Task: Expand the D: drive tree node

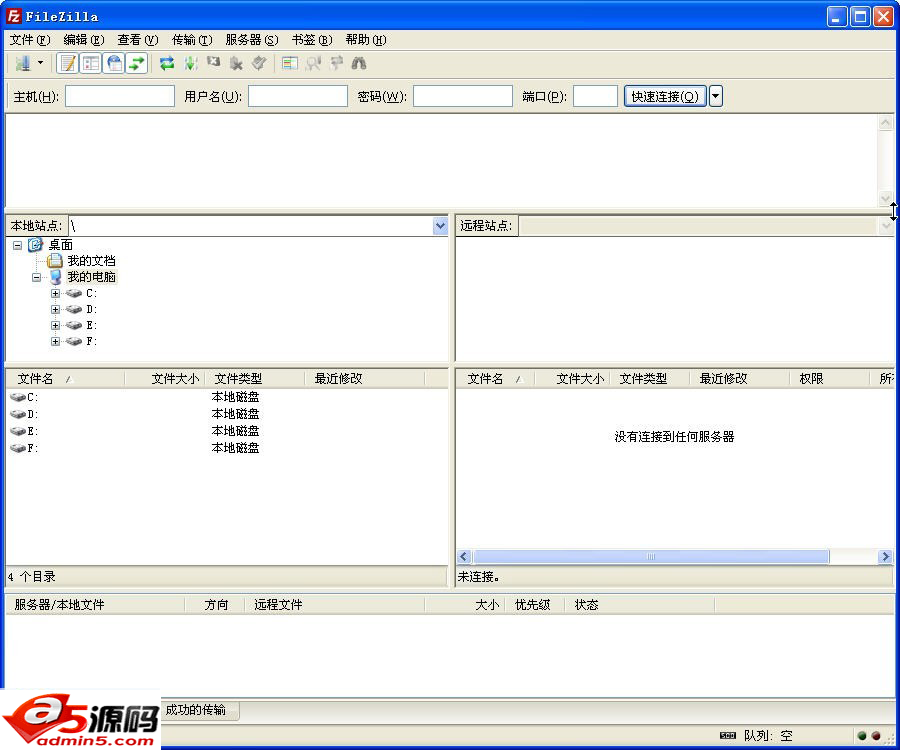Action: click(55, 309)
